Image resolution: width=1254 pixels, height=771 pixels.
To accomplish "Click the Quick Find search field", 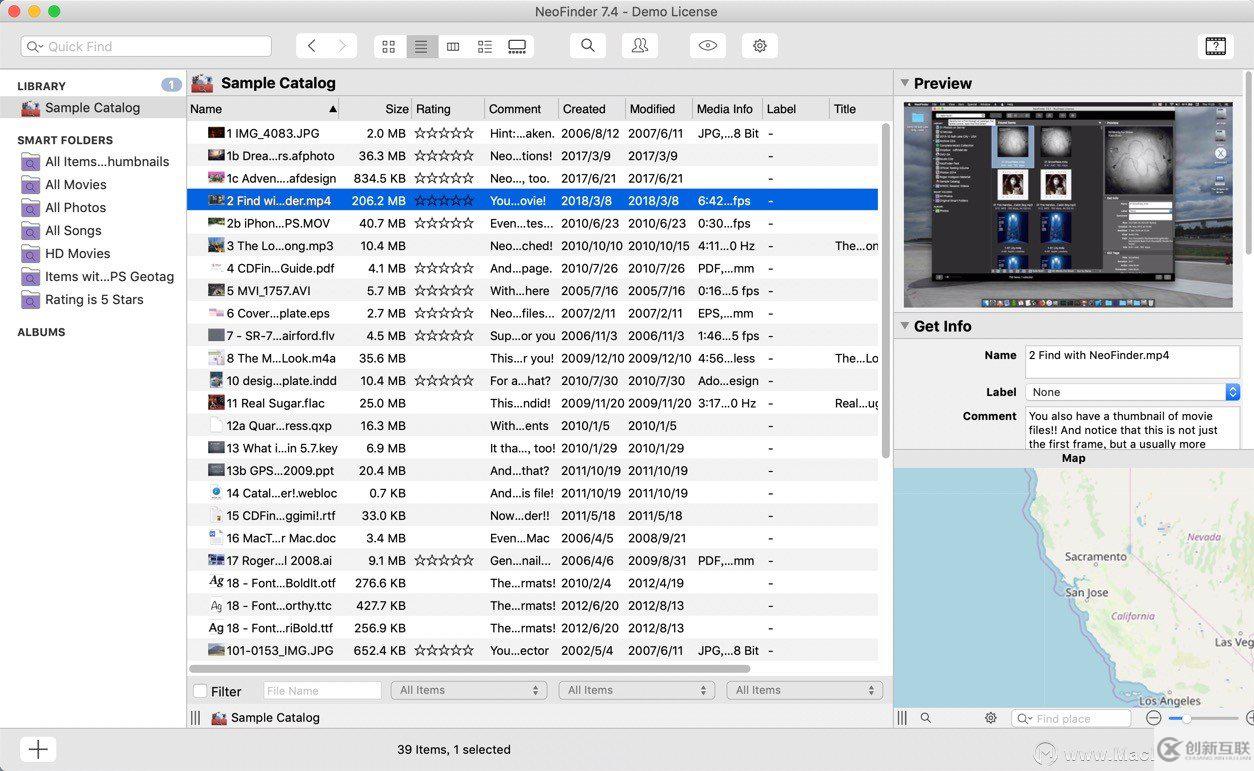I will point(146,46).
